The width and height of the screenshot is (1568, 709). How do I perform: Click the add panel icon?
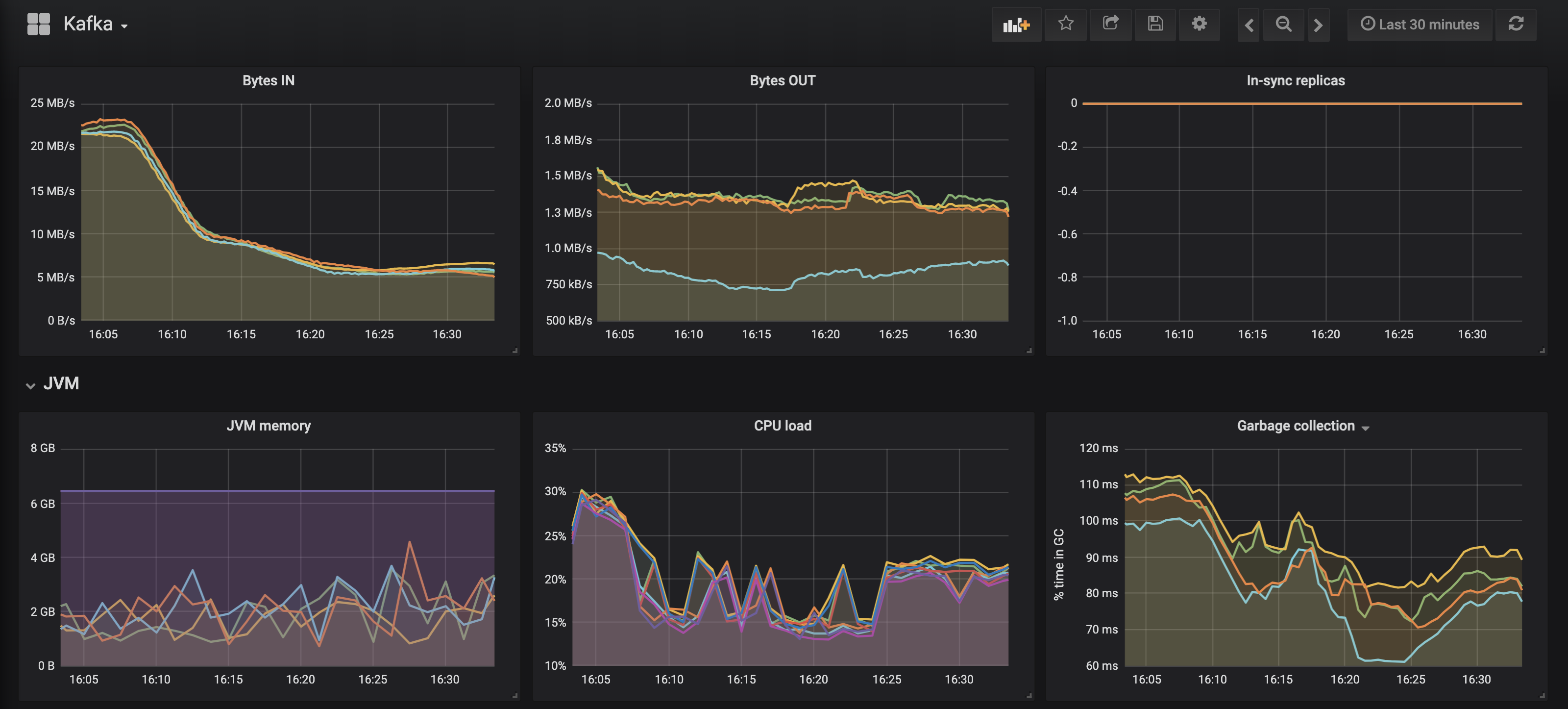(1015, 25)
